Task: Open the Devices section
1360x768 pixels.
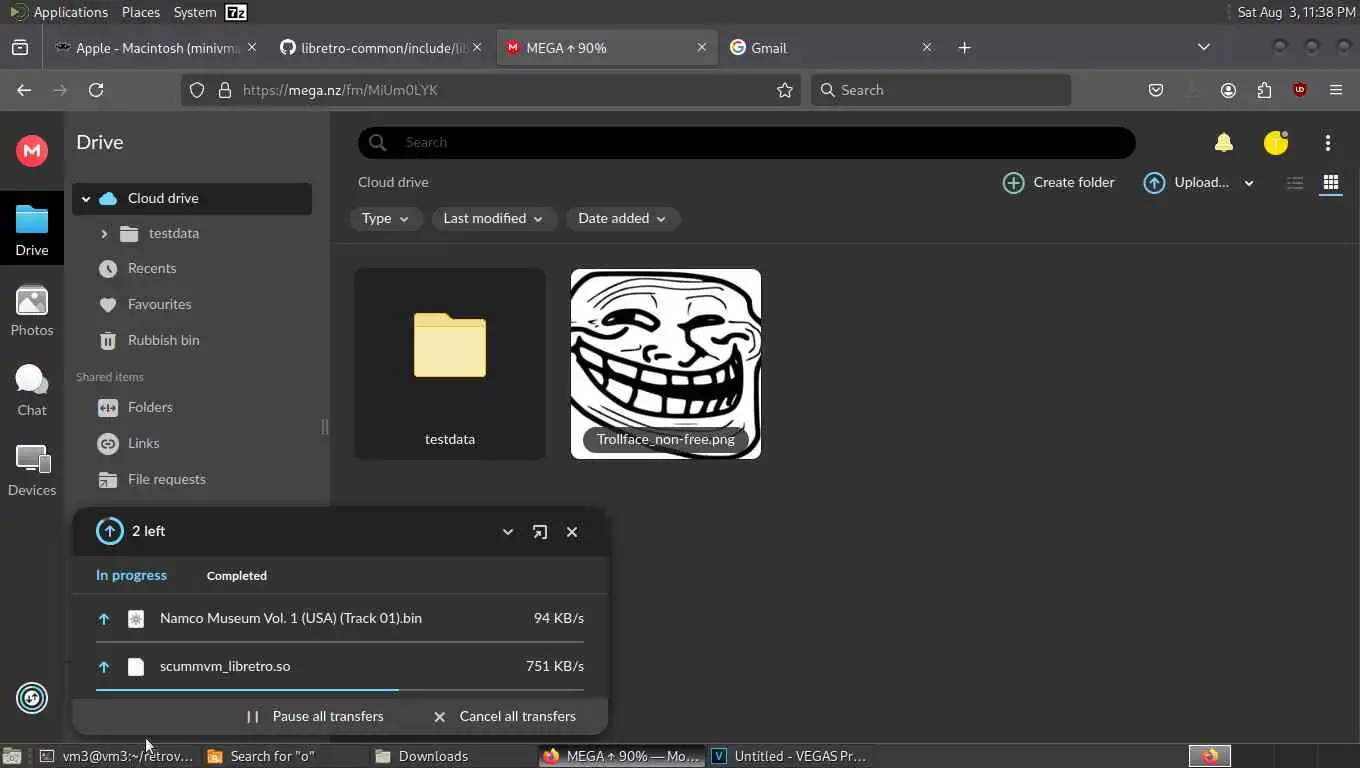Action: tap(32, 470)
